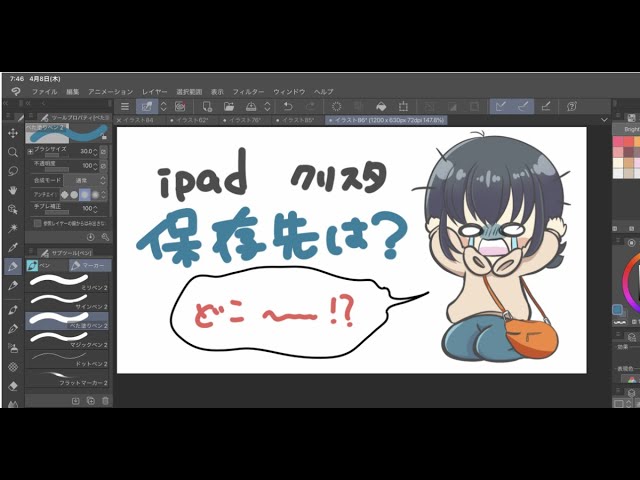Click the opacity value stepper arrows

tap(96, 166)
